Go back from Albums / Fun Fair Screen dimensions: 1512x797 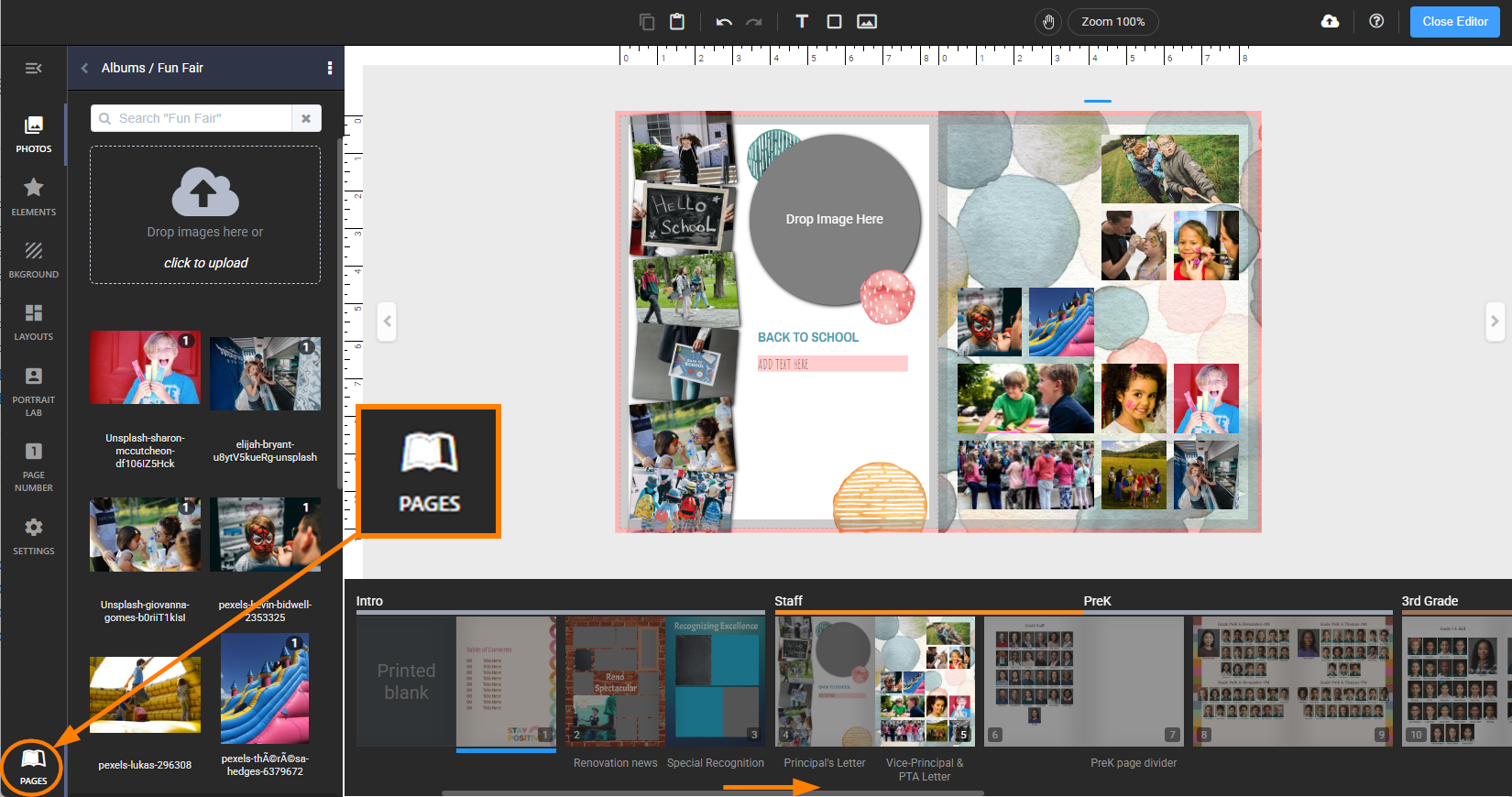[x=84, y=68]
